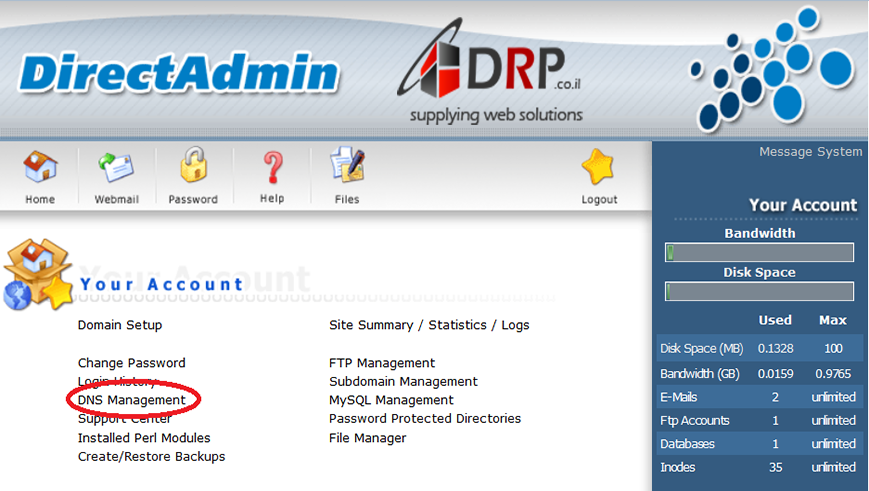The image size is (869, 491).
Task: Go to MySQL Management
Action: coord(391,400)
